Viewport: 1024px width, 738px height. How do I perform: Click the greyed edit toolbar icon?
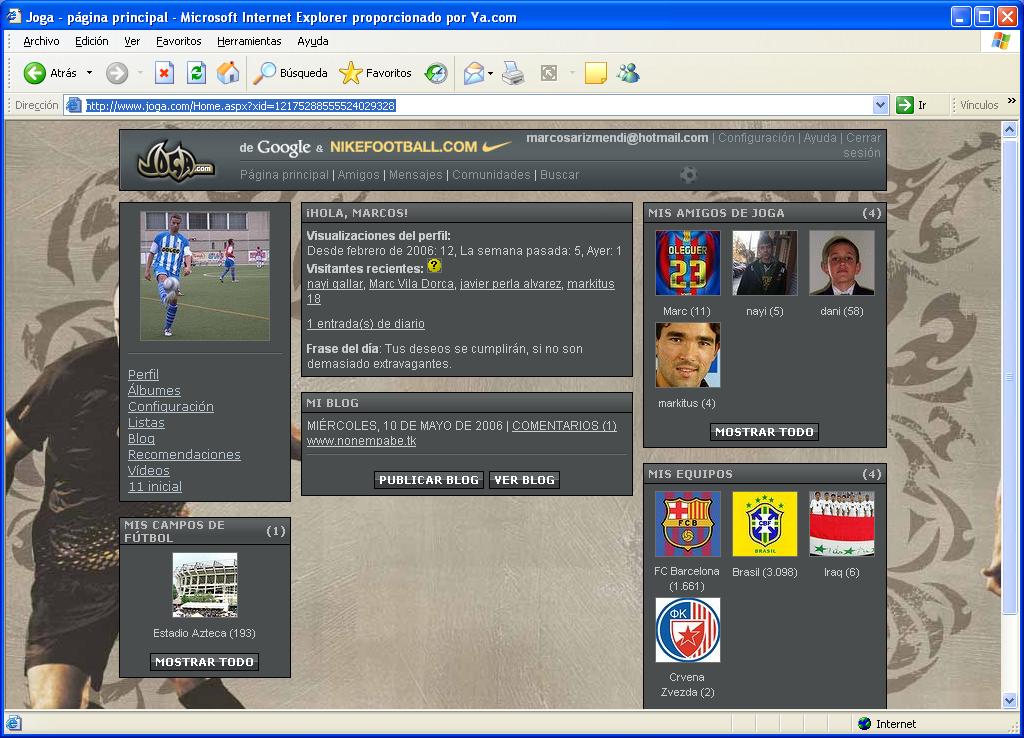(x=549, y=73)
